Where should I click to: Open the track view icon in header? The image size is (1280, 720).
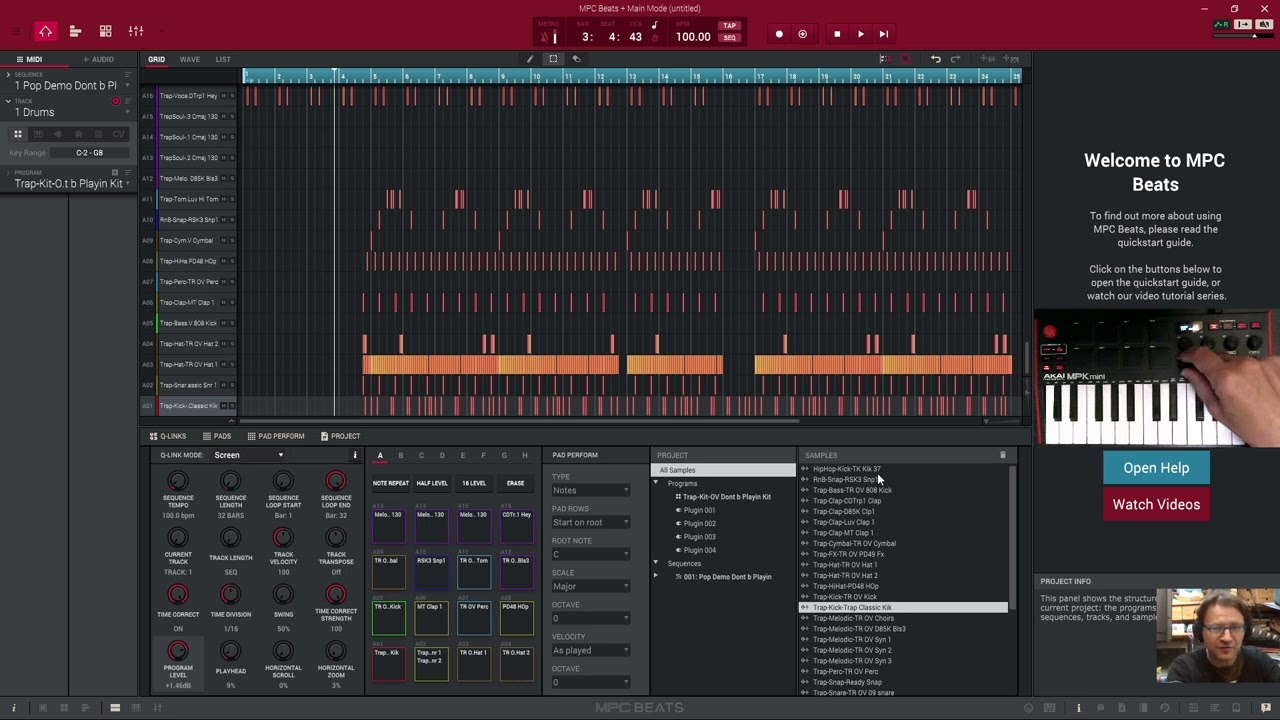[x=75, y=32]
